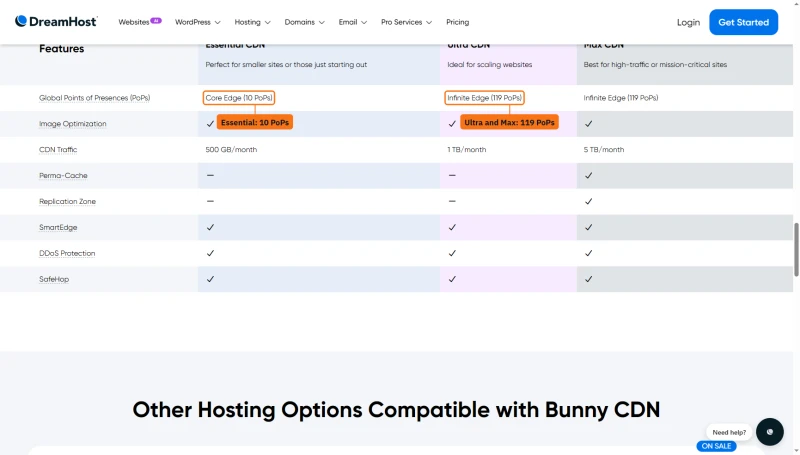Select the 500 GB/month value

[x=231, y=149]
